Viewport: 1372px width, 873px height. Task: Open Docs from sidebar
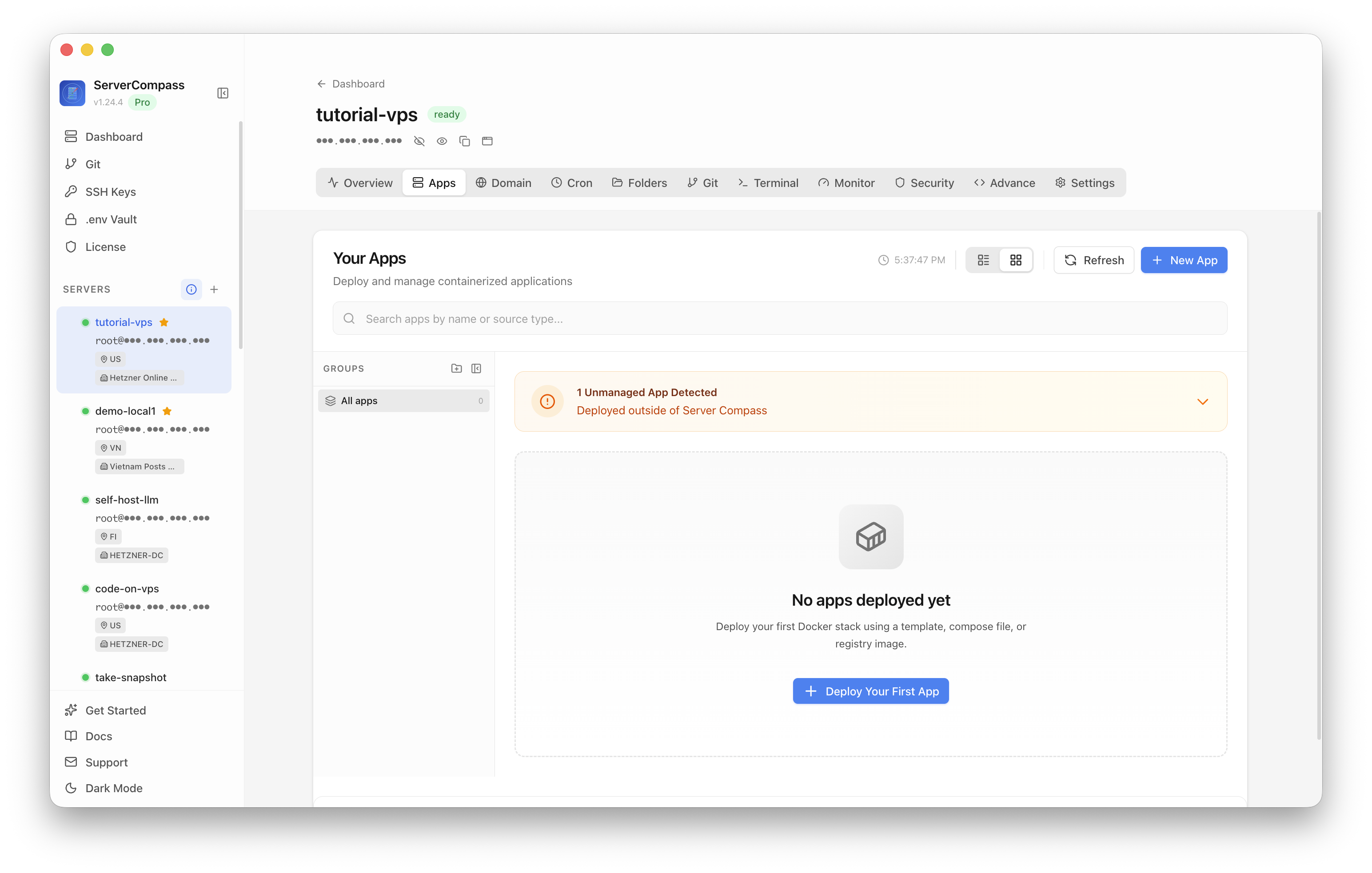(144, 736)
